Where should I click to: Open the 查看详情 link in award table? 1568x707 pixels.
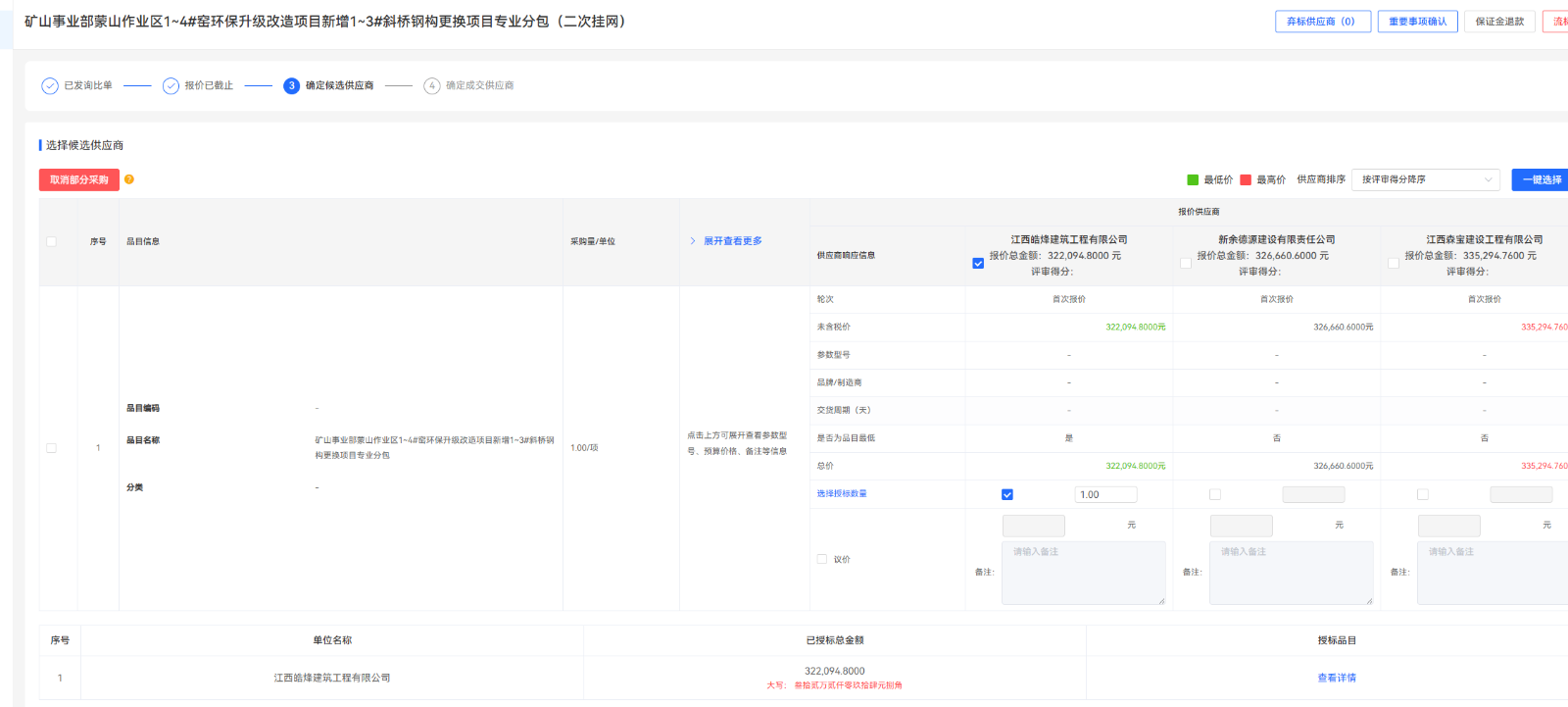(1337, 678)
